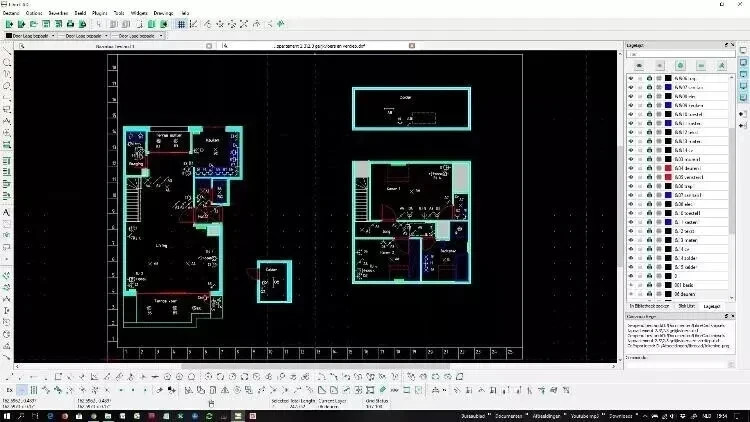Toggle Exclusive Snap 'Ex' button
This screenshot has height=422, width=750.
pyautogui.click(x=9, y=390)
